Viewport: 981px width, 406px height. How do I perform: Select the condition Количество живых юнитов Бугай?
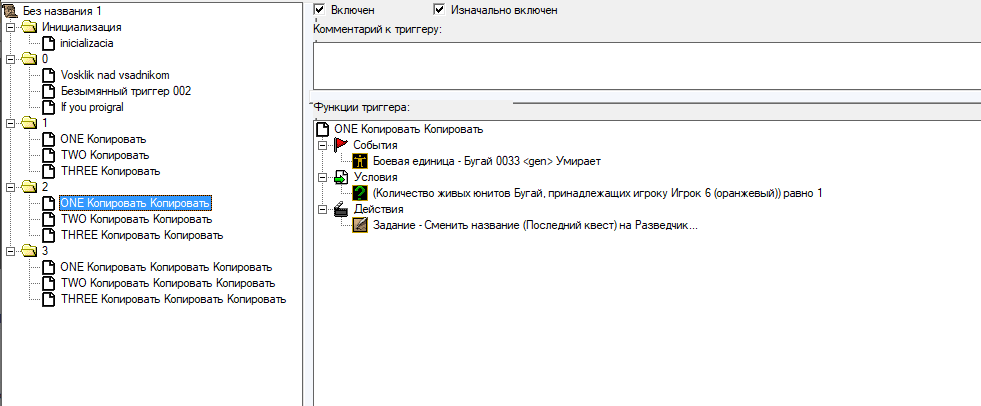pos(597,193)
